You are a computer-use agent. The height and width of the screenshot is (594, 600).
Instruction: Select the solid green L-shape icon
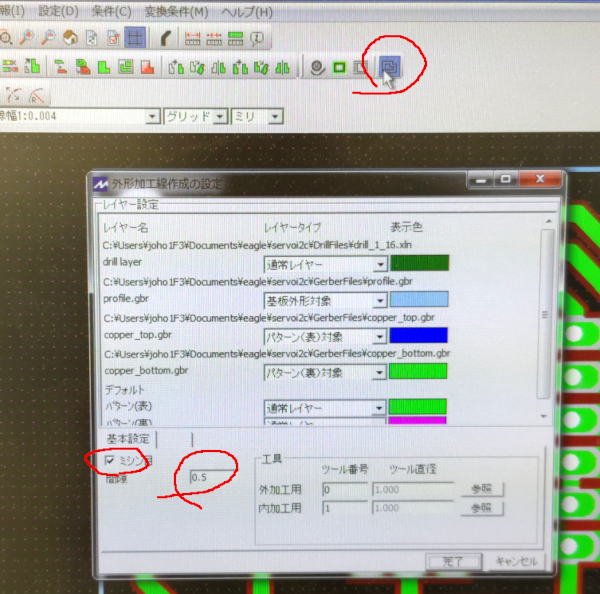(x=104, y=67)
